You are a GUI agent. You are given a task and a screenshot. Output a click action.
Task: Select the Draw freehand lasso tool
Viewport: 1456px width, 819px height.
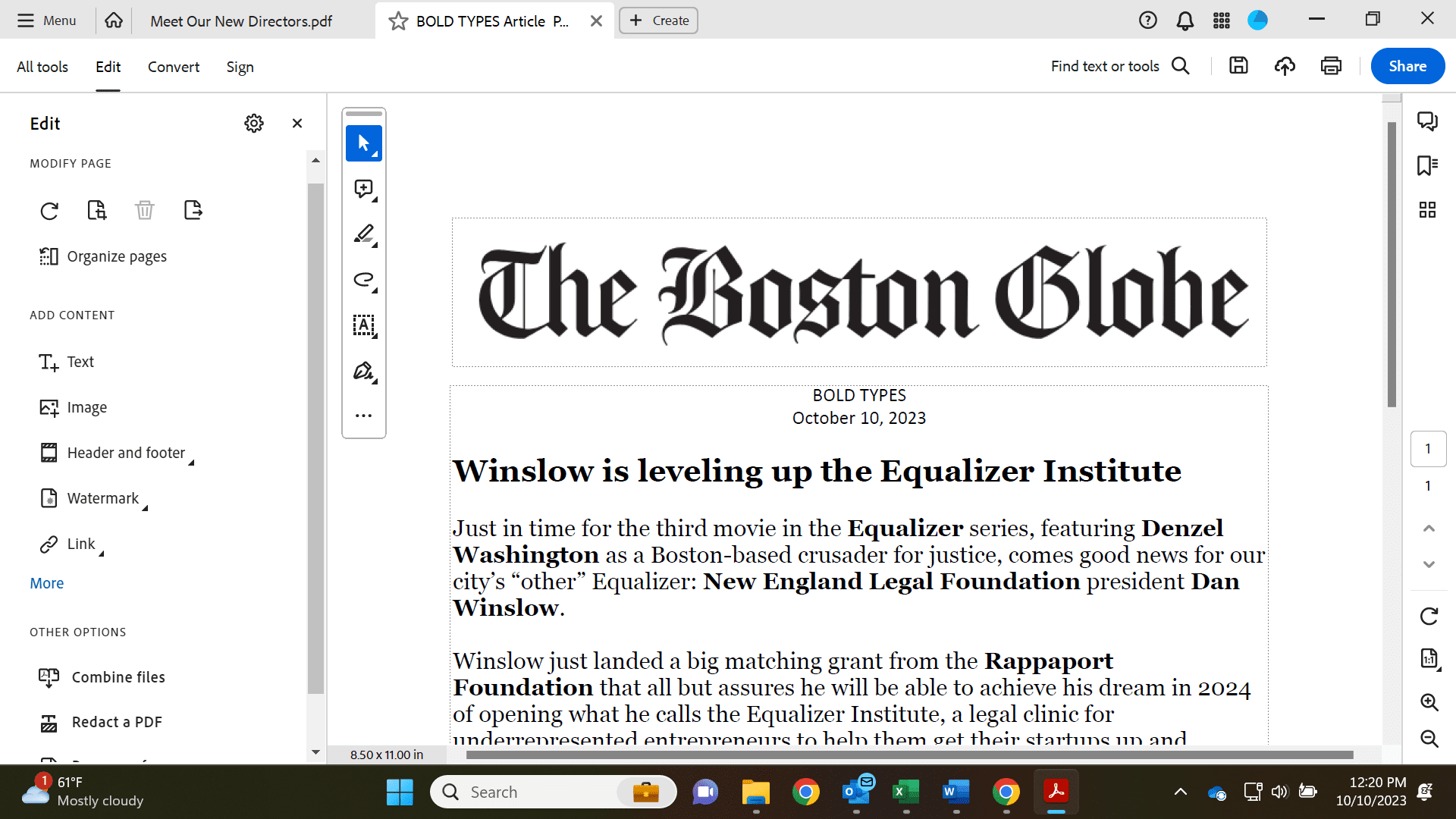[x=364, y=280]
